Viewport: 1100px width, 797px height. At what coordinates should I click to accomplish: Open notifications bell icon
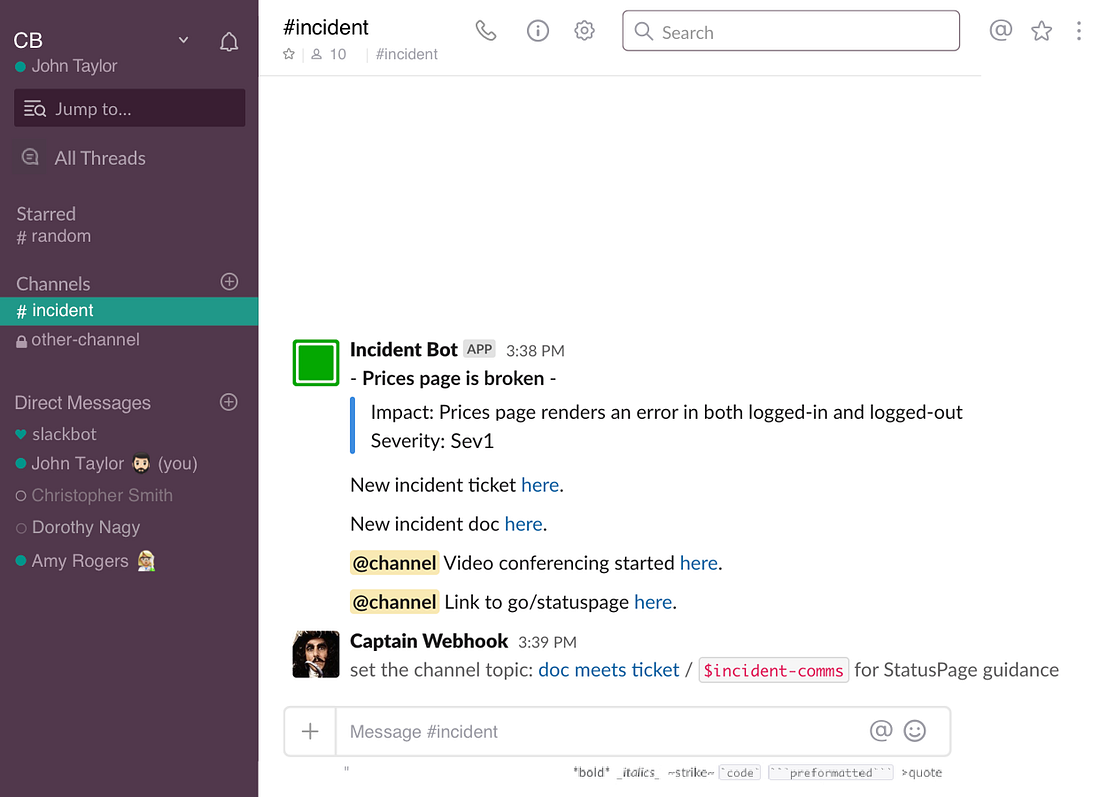(229, 42)
